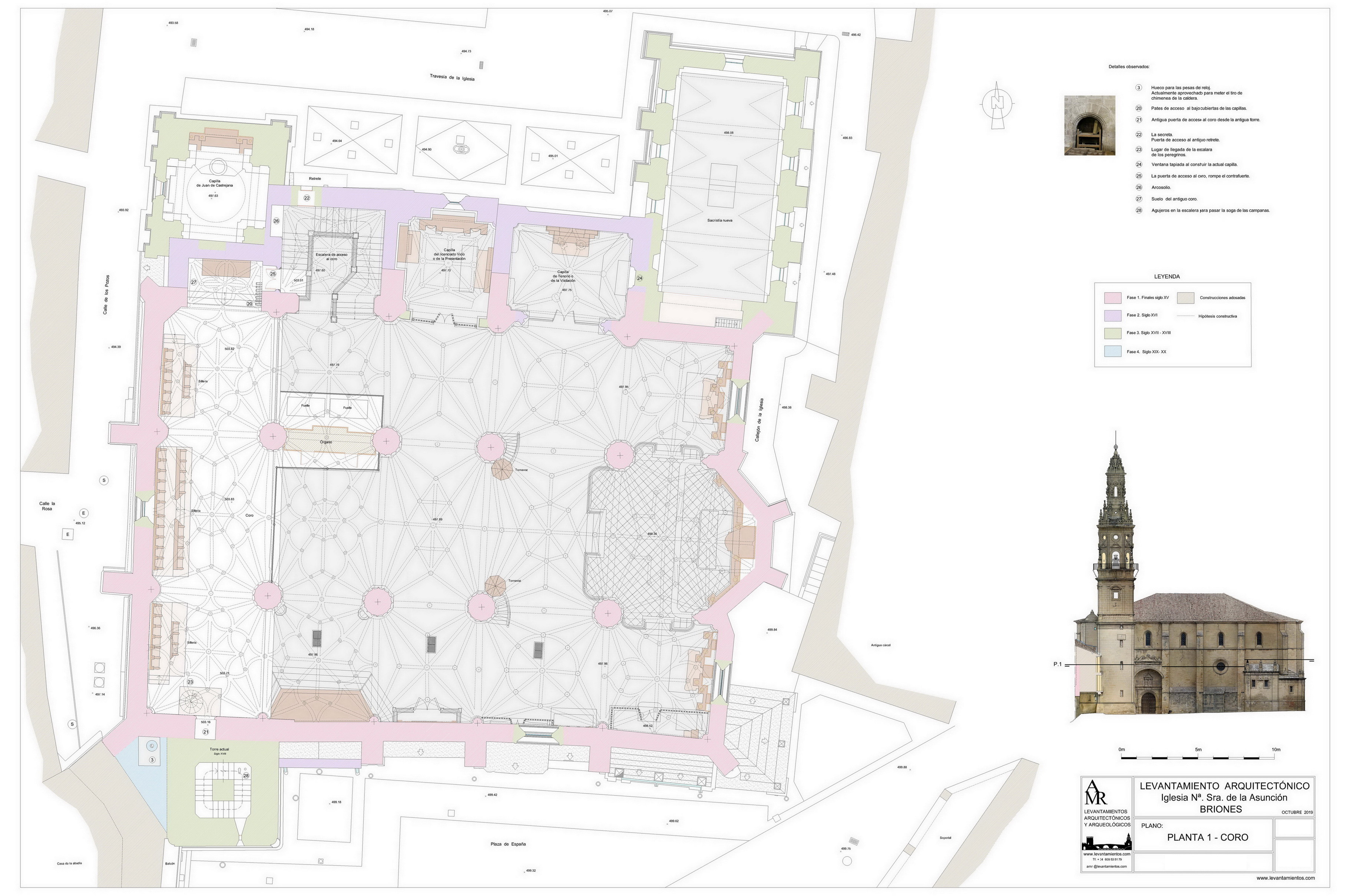Click circled 26 in the details list

(1139, 188)
